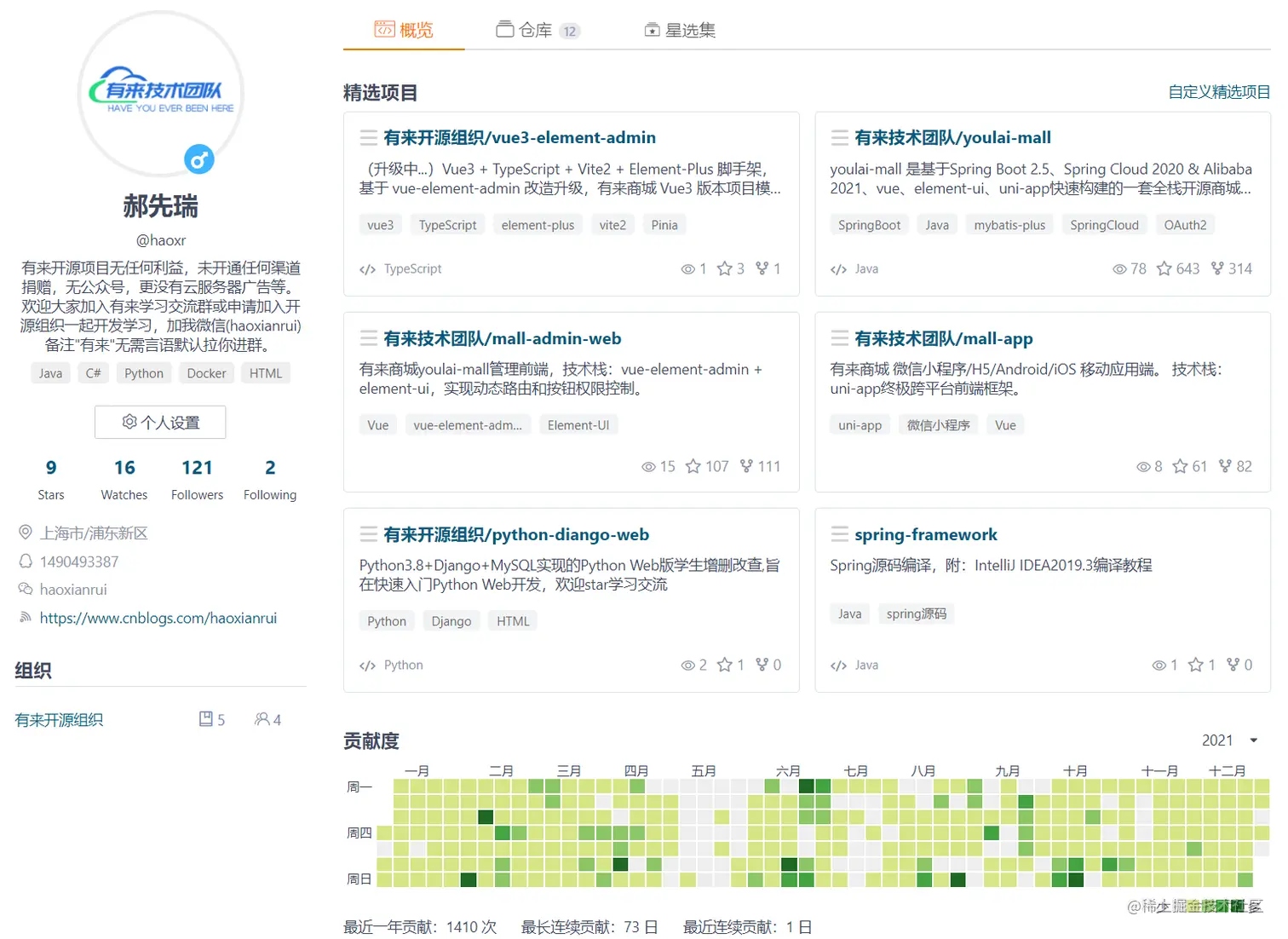The height and width of the screenshot is (939, 1288).
Task: Click drag handle icon on python-diango-web card
Action: [x=369, y=534]
